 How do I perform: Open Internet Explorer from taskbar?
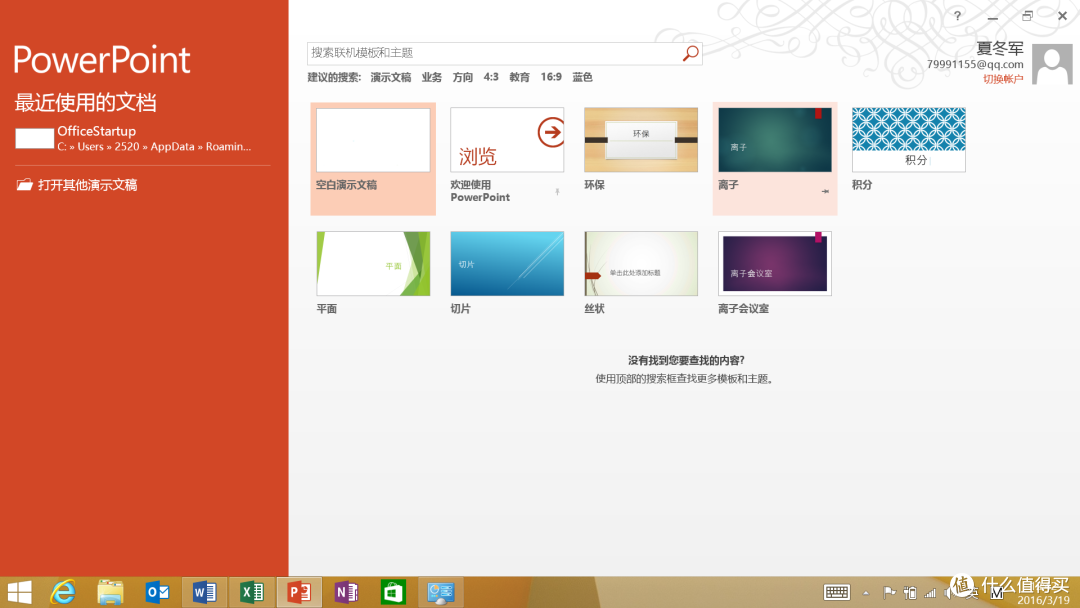[63, 592]
